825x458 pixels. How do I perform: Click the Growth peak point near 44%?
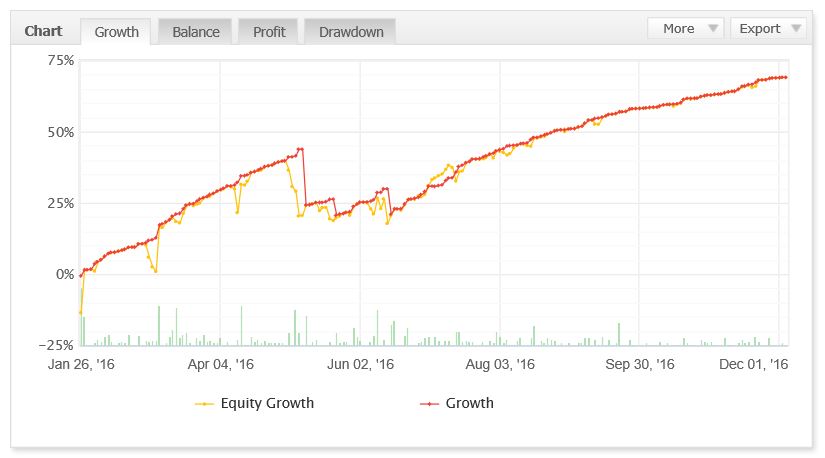coord(301,149)
